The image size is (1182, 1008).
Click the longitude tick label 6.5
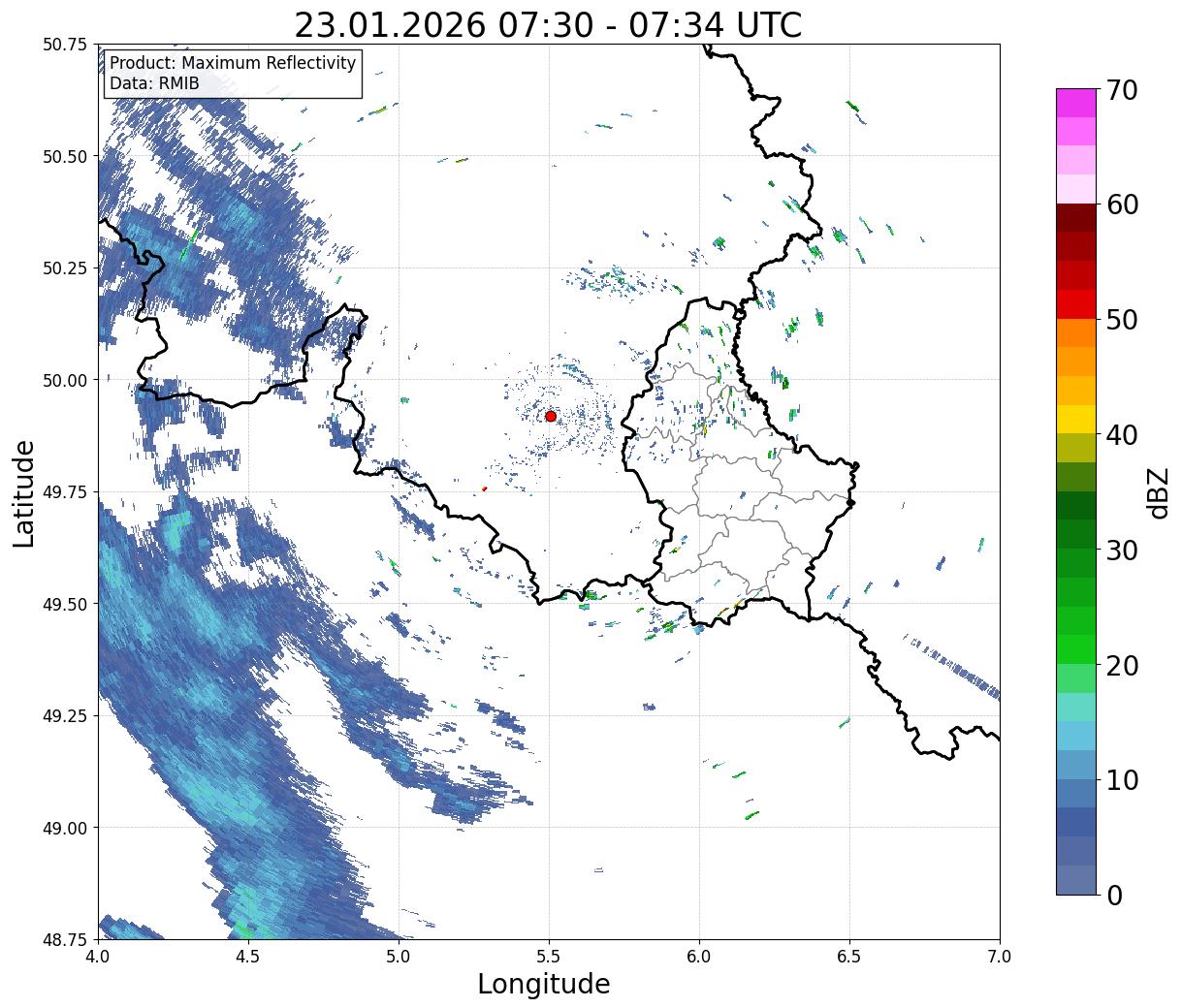(x=849, y=957)
